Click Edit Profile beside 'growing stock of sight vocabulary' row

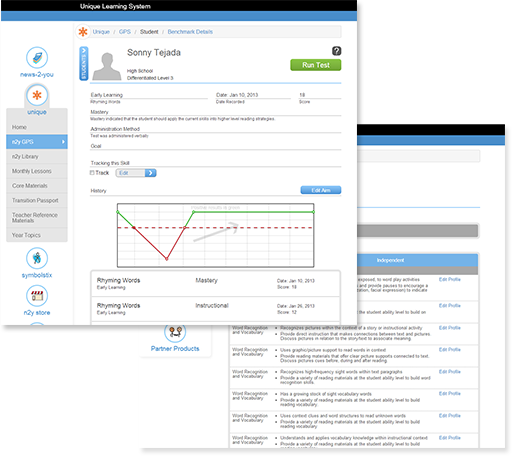pos(450,393)
